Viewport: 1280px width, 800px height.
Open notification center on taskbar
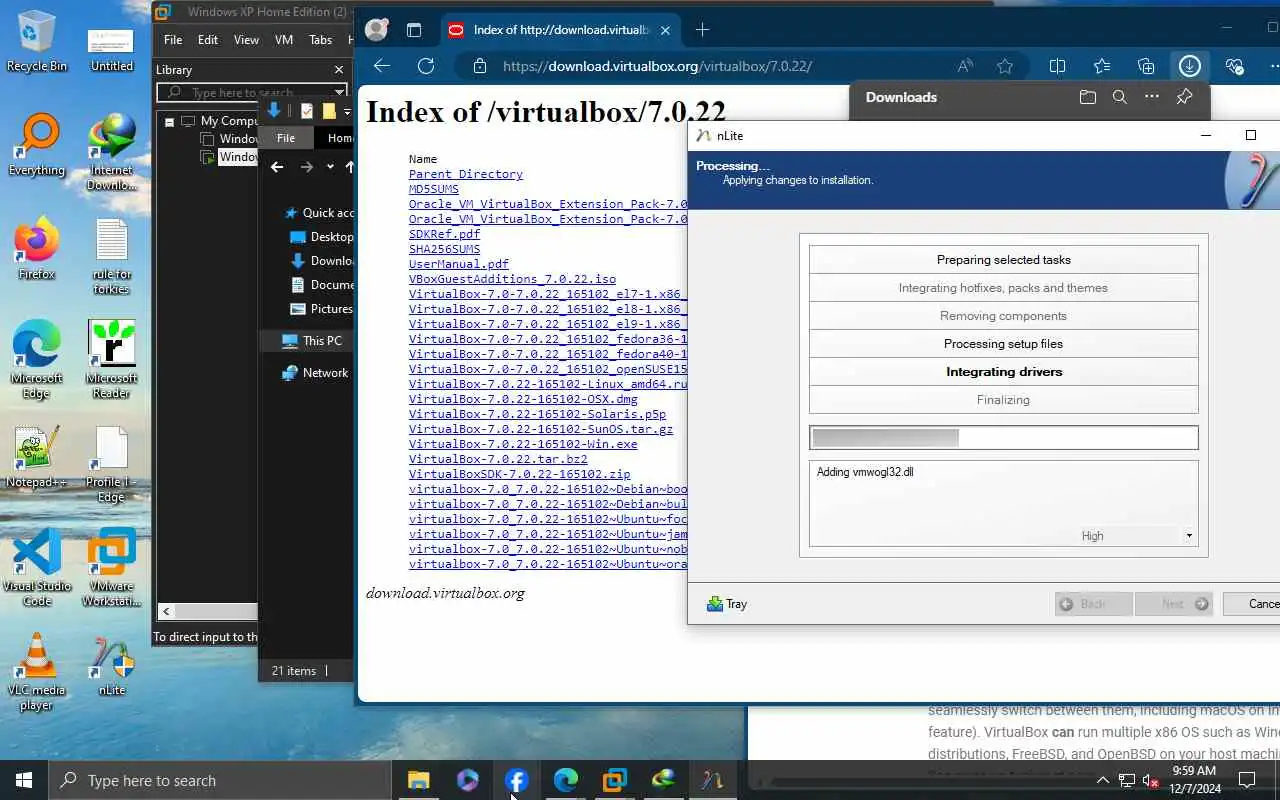click(x=1247, y=780)
